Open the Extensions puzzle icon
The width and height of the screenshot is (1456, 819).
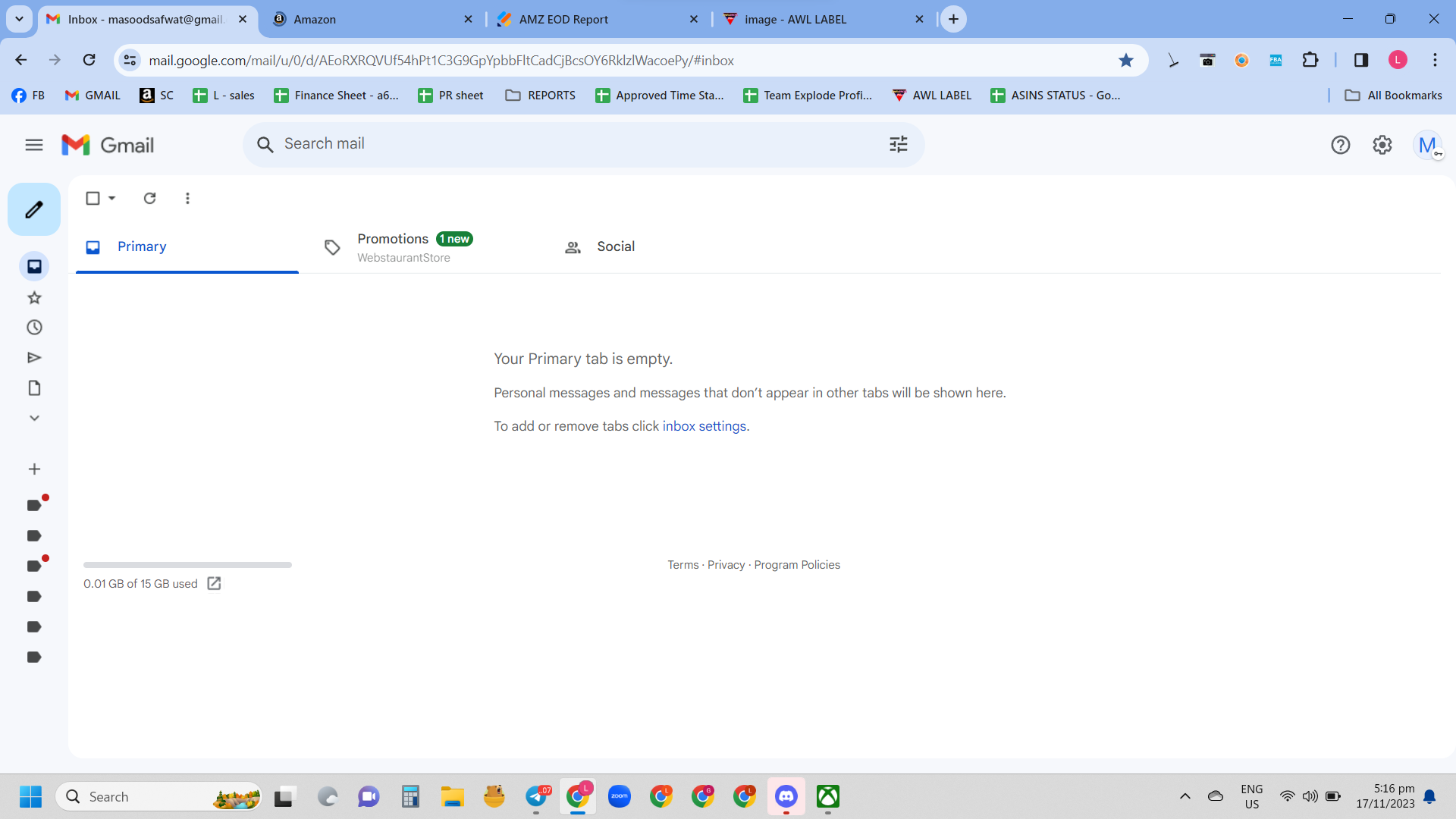1310,60
